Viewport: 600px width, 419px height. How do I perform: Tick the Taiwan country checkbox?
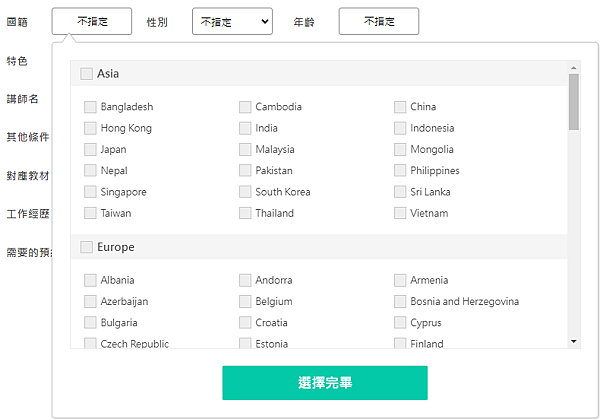91,213
